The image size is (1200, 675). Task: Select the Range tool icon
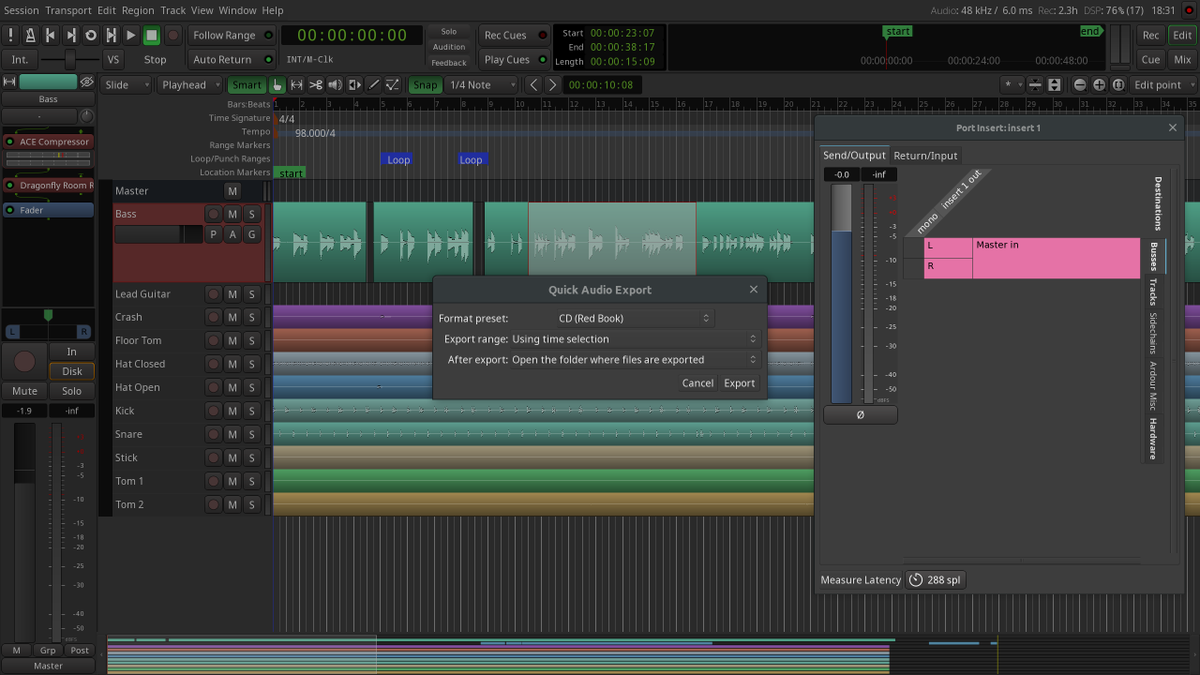(297, 85)
